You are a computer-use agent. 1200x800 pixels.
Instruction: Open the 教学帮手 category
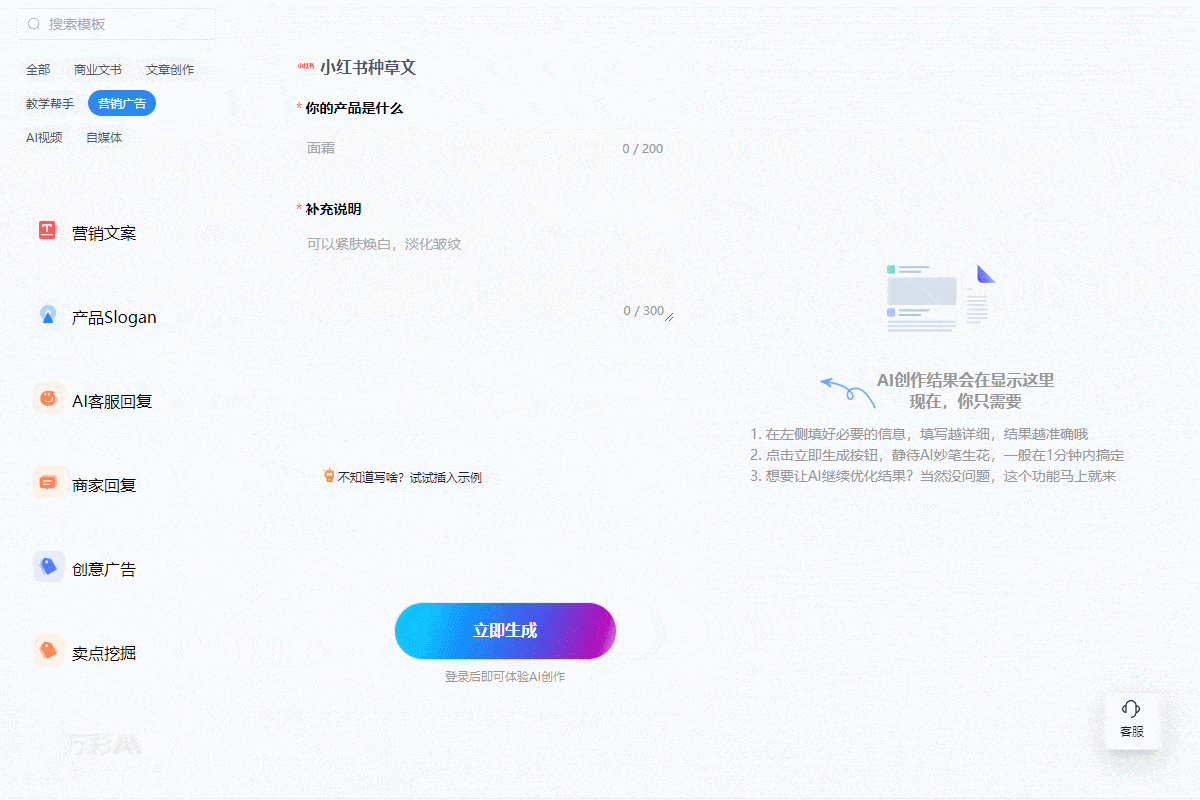click(x=50, y=104)
